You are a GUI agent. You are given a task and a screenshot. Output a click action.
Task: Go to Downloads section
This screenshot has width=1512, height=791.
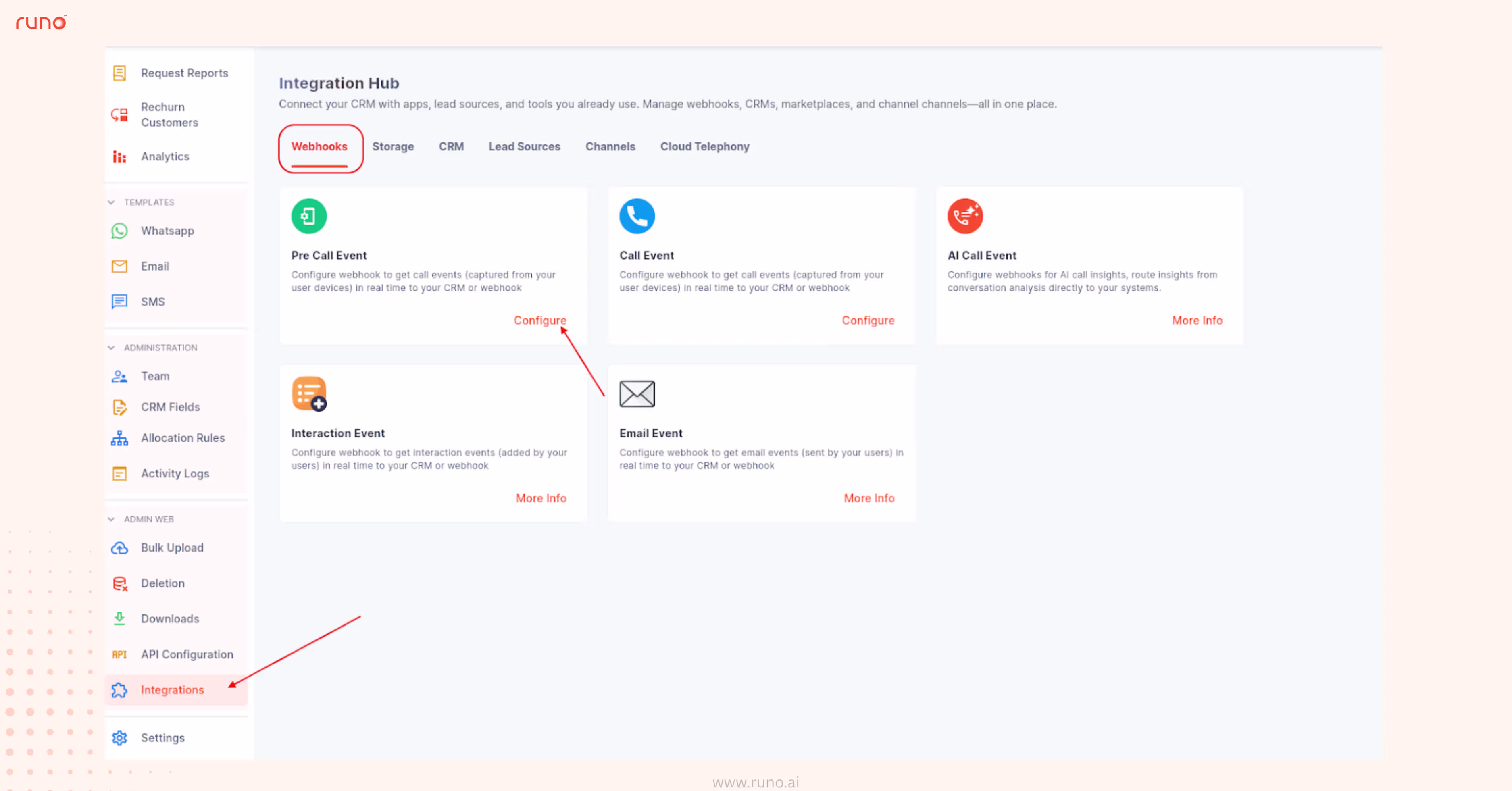[169, 619]
